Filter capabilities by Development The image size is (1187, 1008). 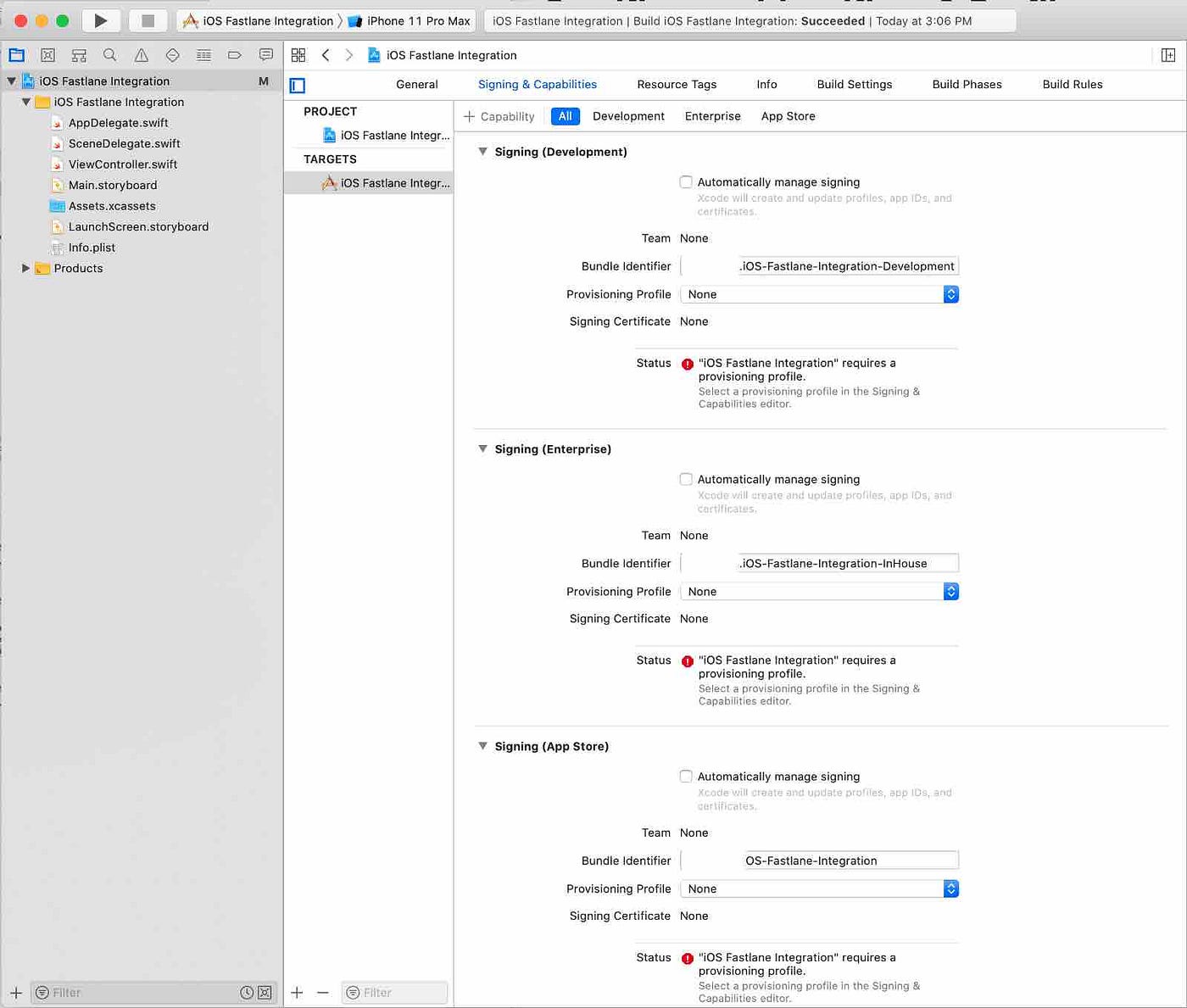tap(628, 116)
